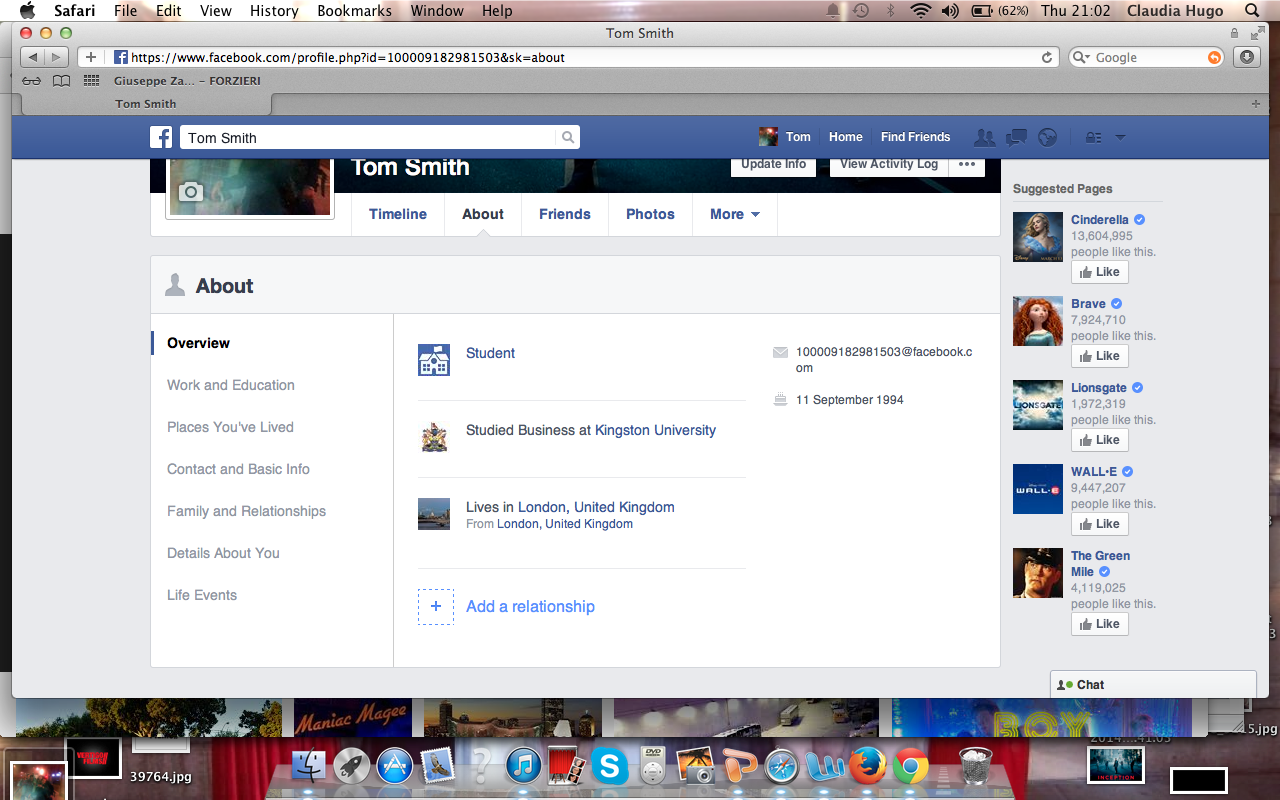Like the Cinderella page
The height and width of the screenshot is (800, 1280).
(1100, 272)
